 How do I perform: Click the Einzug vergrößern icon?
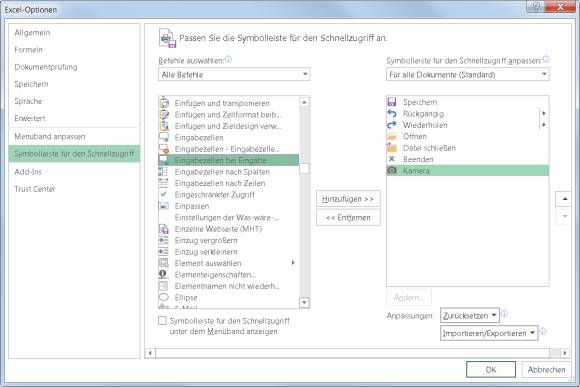point(163,240)
